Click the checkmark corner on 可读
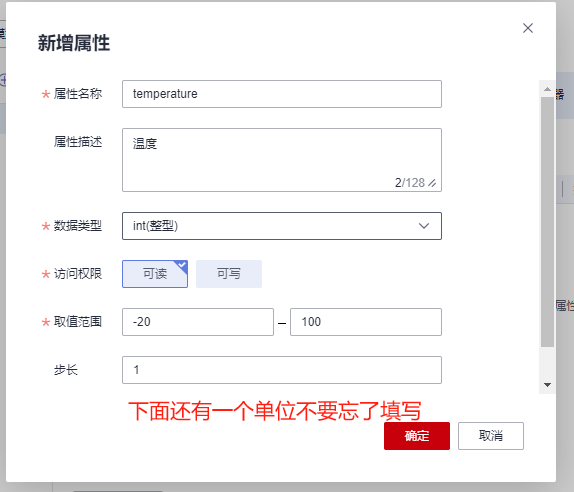This screenshot has height=492, width=574. point(182,265)
